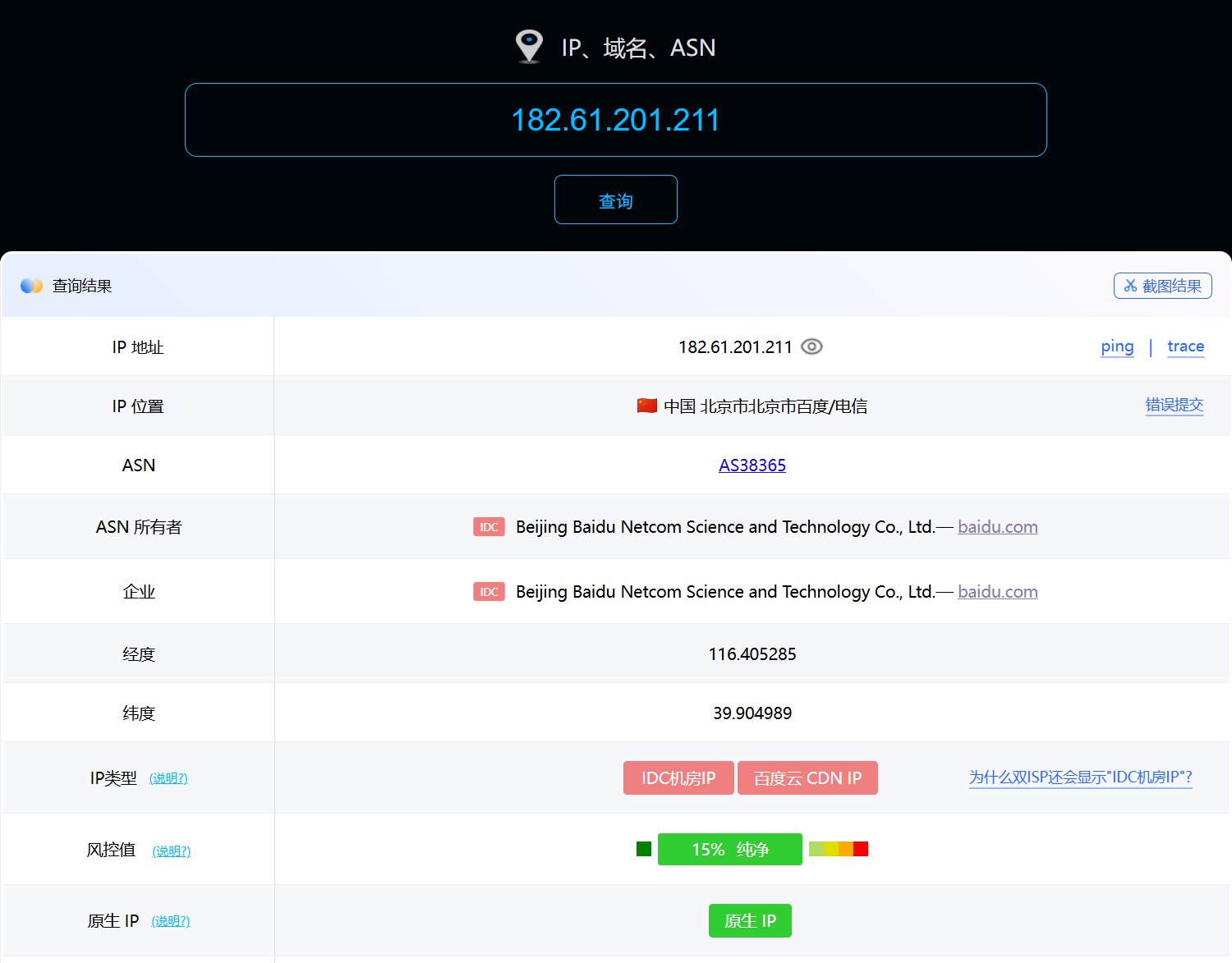The image size is (1232, 963).
Task: Click 说明 help link next to IP类型
Action: 168,778
